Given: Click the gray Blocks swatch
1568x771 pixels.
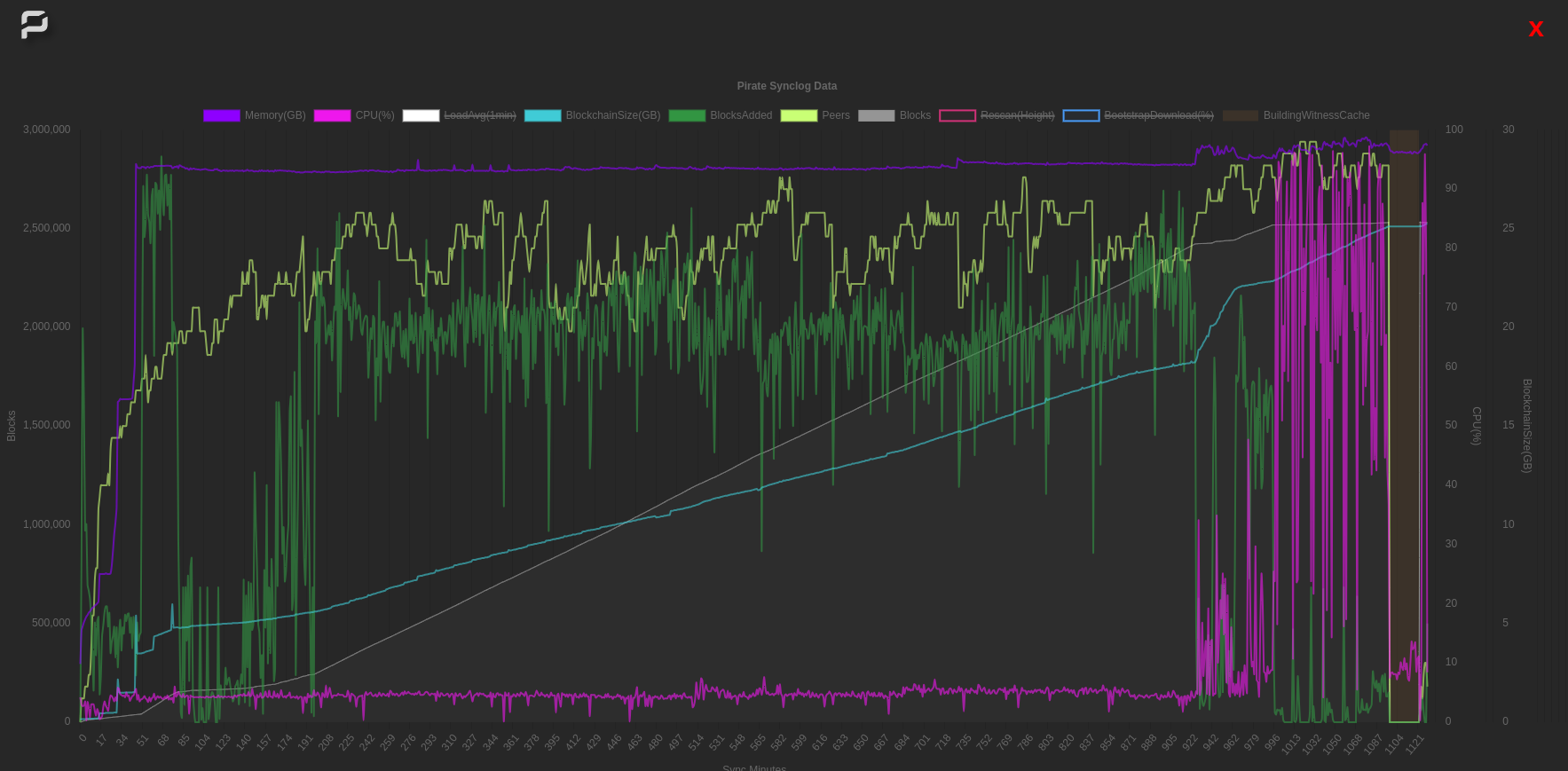Looking at the screenshot, I should 877,115.
